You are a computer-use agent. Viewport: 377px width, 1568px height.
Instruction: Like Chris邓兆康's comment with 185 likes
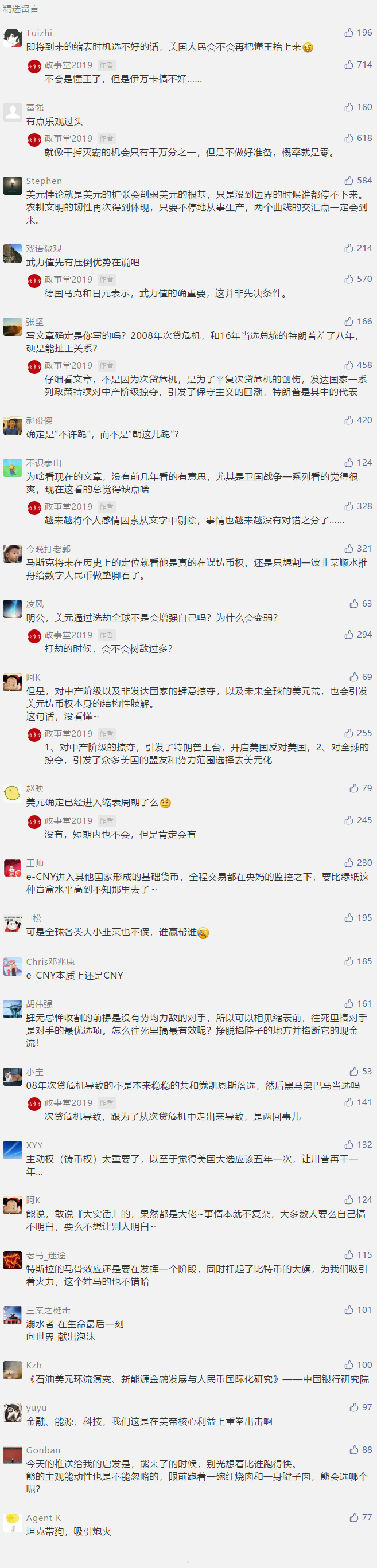[357, 961]
